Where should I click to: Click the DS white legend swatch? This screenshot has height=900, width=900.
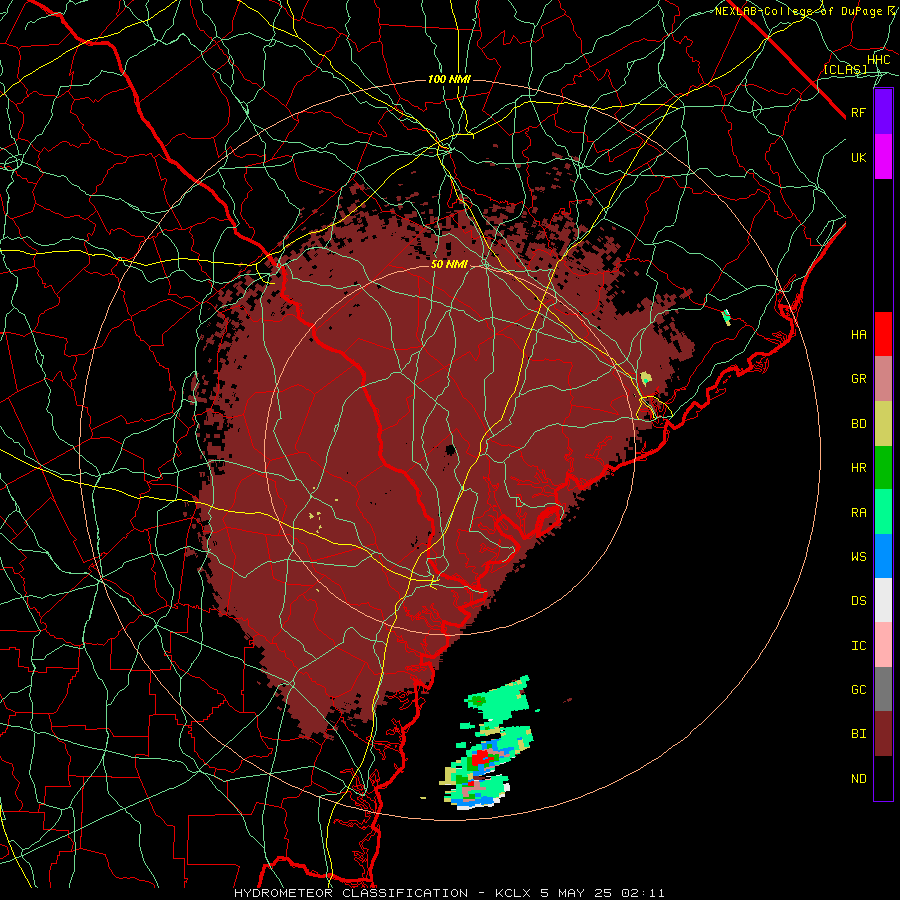click(883, 600)
